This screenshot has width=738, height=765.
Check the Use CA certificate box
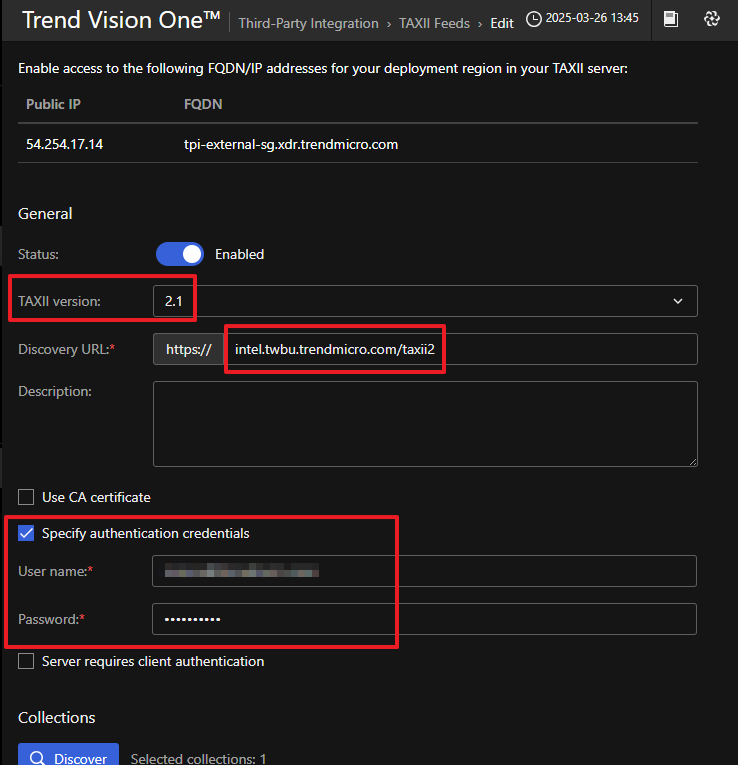point(27,497)
